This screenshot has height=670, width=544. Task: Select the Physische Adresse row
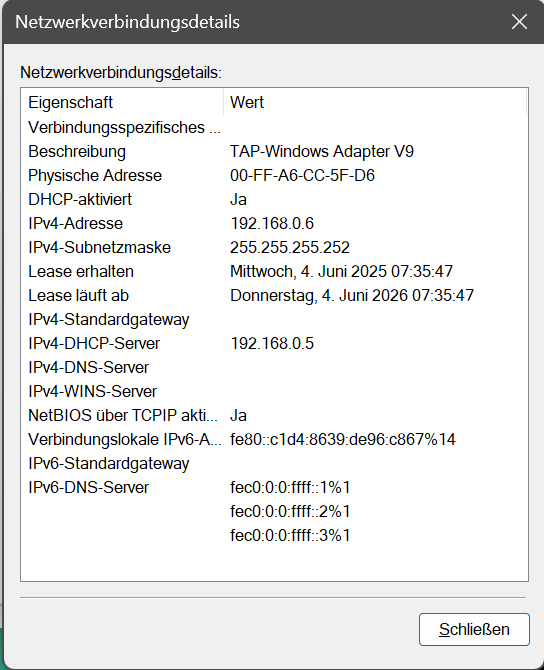(274, 176)
